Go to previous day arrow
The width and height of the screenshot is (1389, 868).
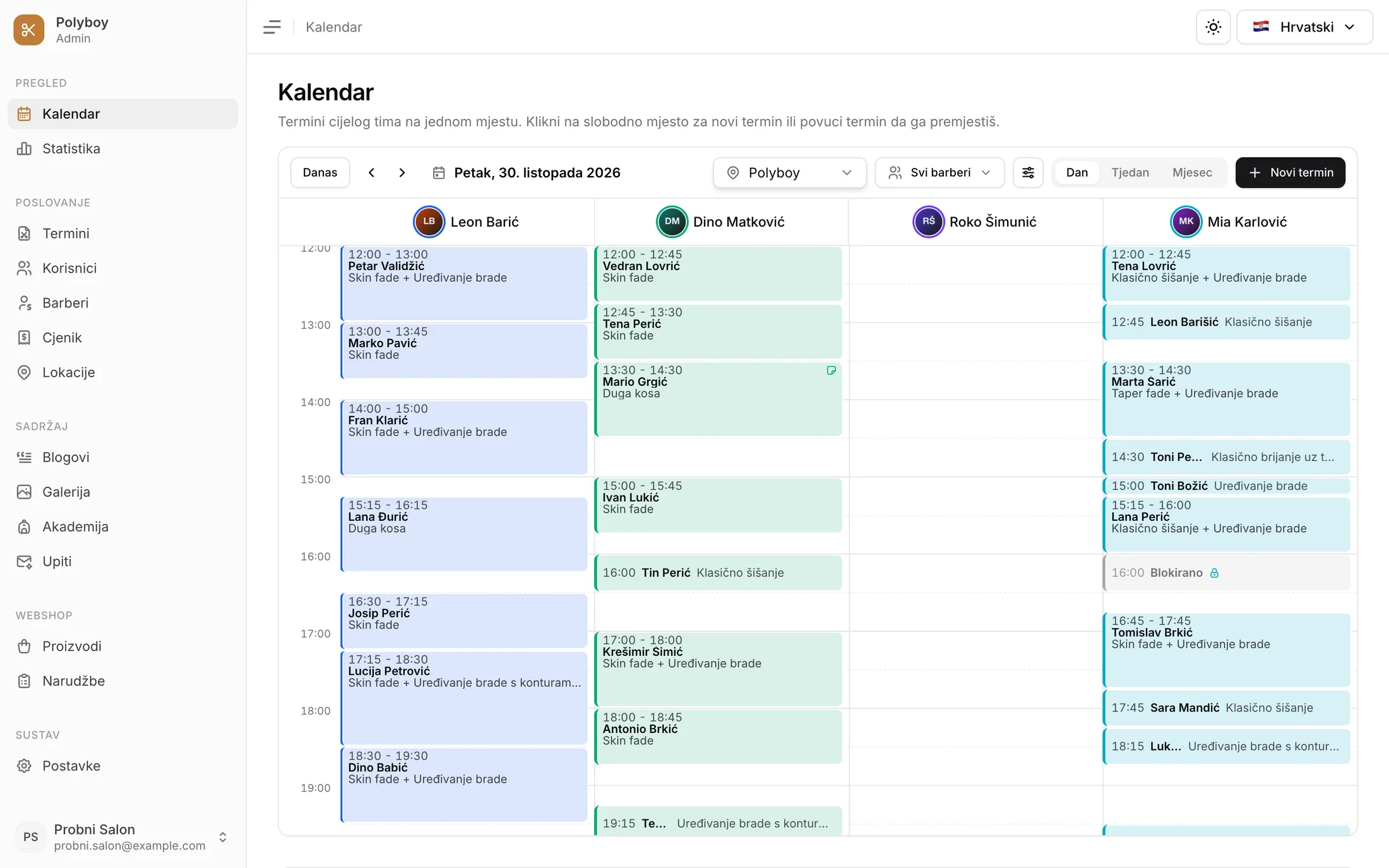click(371, 172)
